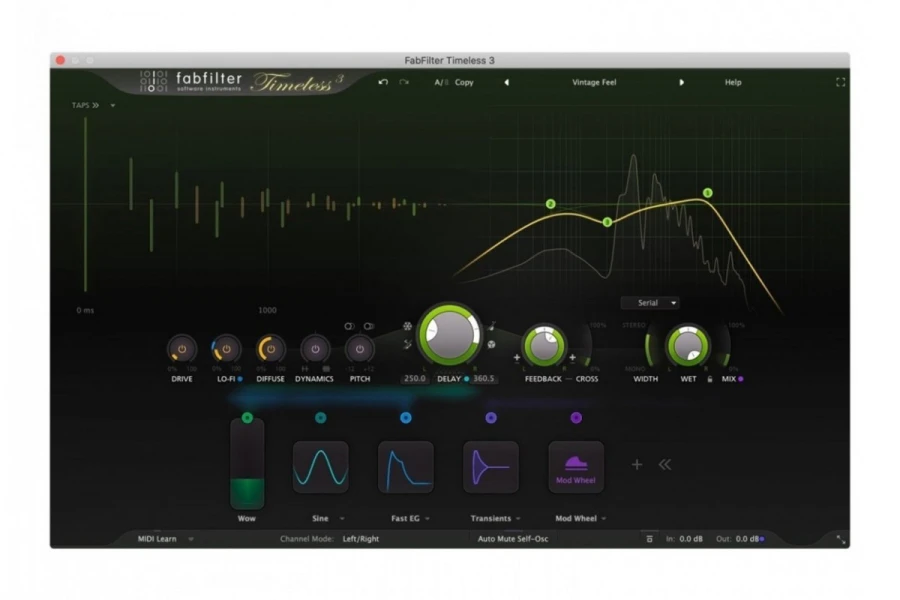Open the Serial filter routing dropdown
This screenshot has width=900, height=600.
click(650, 303)
